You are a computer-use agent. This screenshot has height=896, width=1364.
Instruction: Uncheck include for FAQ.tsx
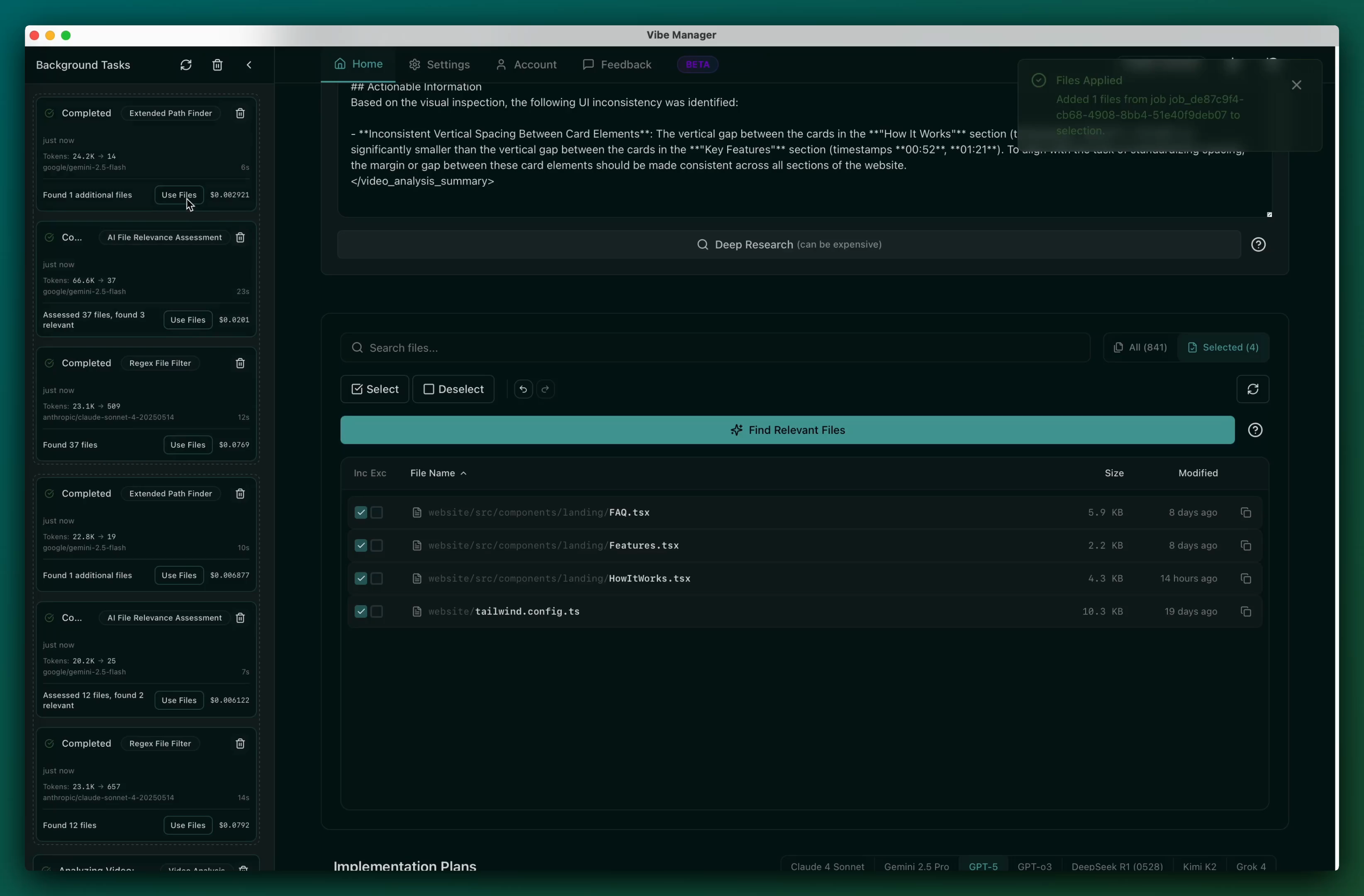(360, 513)
